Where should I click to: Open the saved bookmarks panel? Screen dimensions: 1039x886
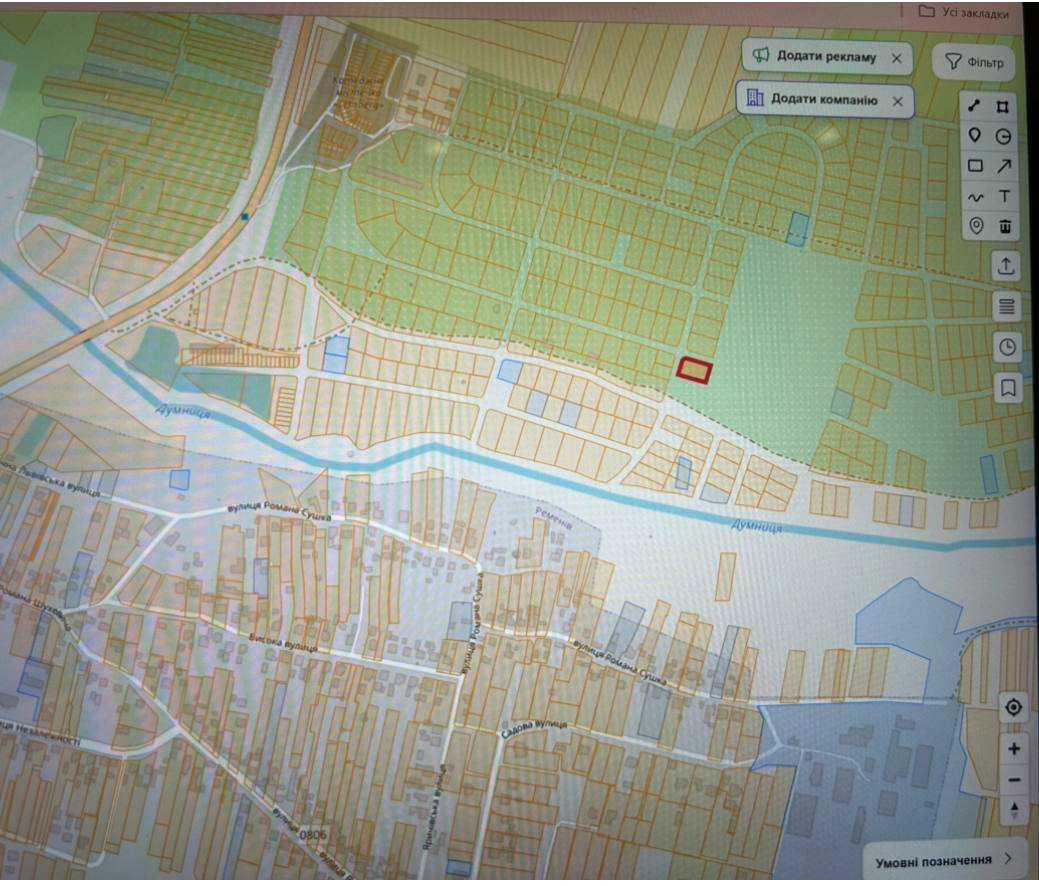(1008, 388)
